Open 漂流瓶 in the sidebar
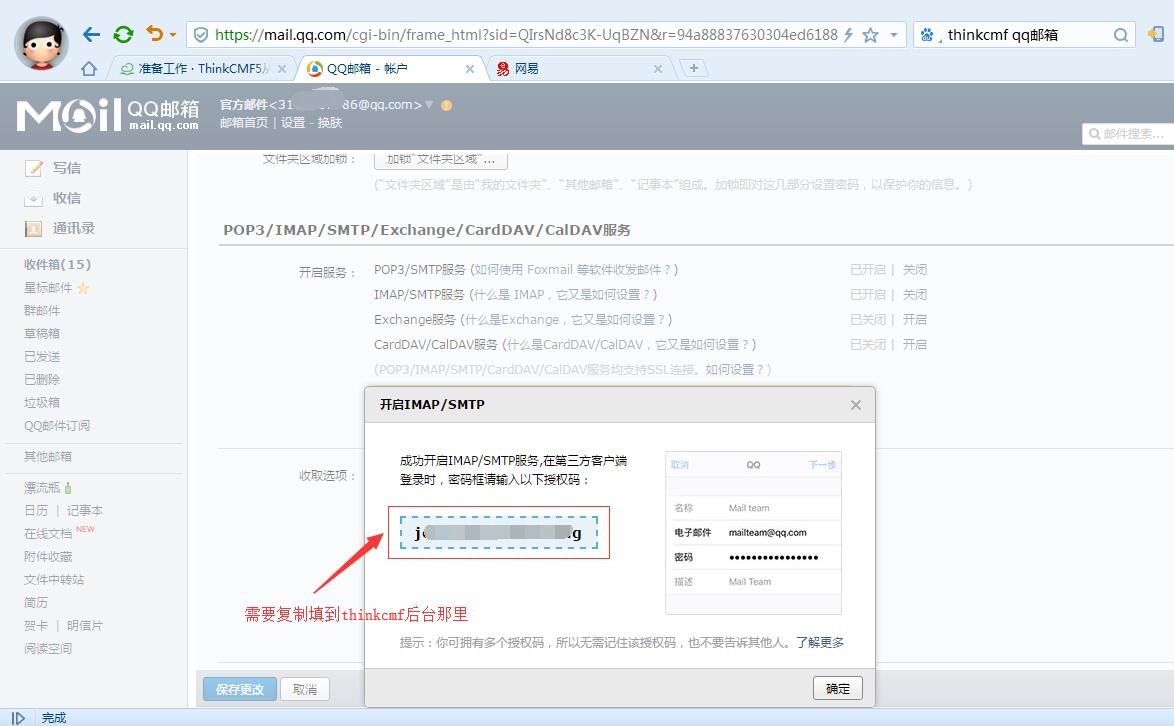1174x726 pixels. [x=42, y=488]
